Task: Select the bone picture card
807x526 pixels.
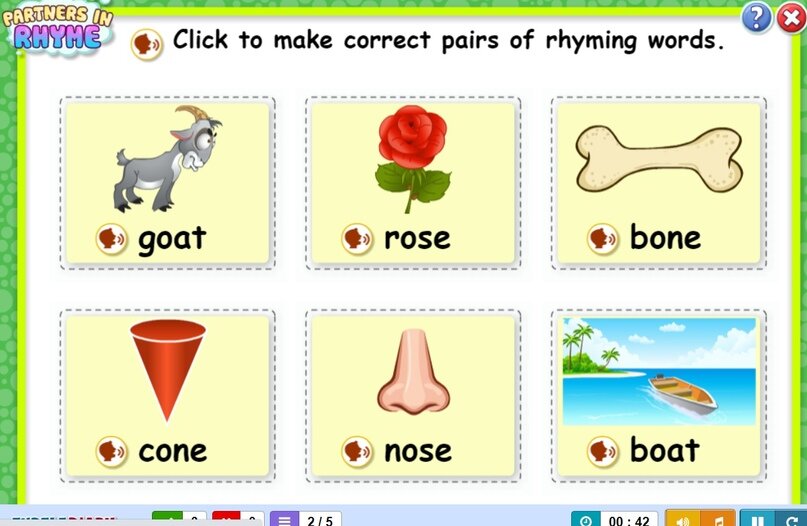Action: [659, 183]
